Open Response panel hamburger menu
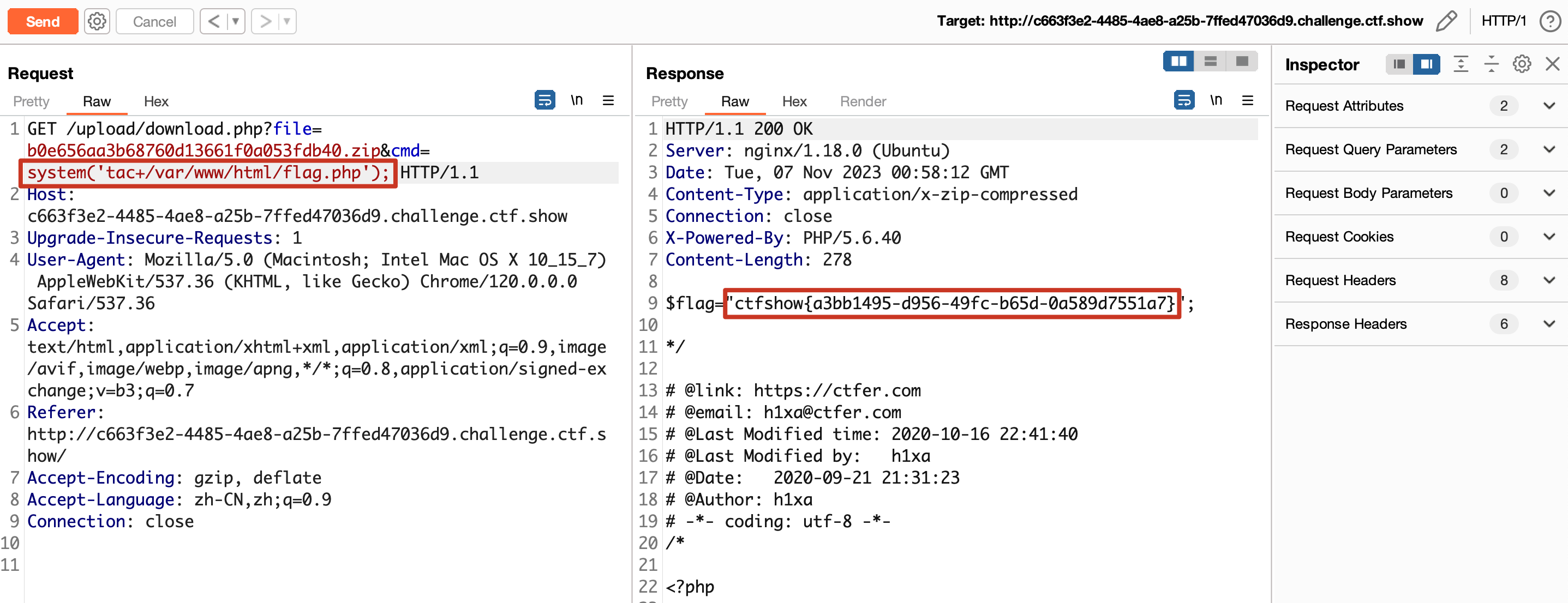The height and width of the screenshot is (603, 1568). coord(1247,100)
